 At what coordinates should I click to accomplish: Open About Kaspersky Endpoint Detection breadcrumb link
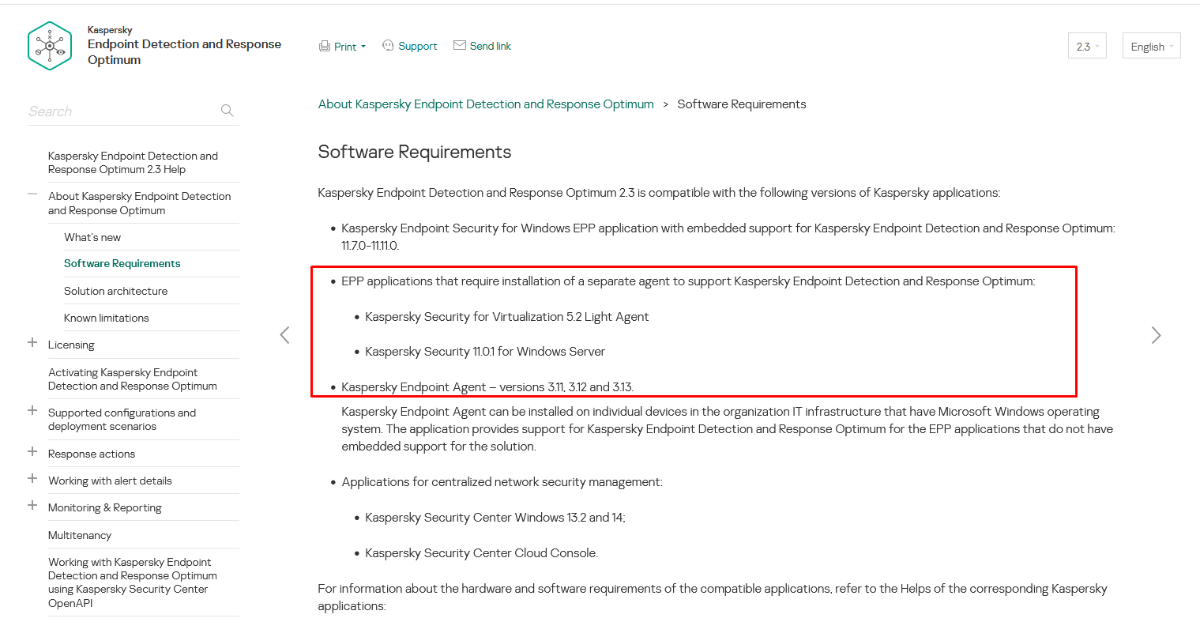click(486, 104)
